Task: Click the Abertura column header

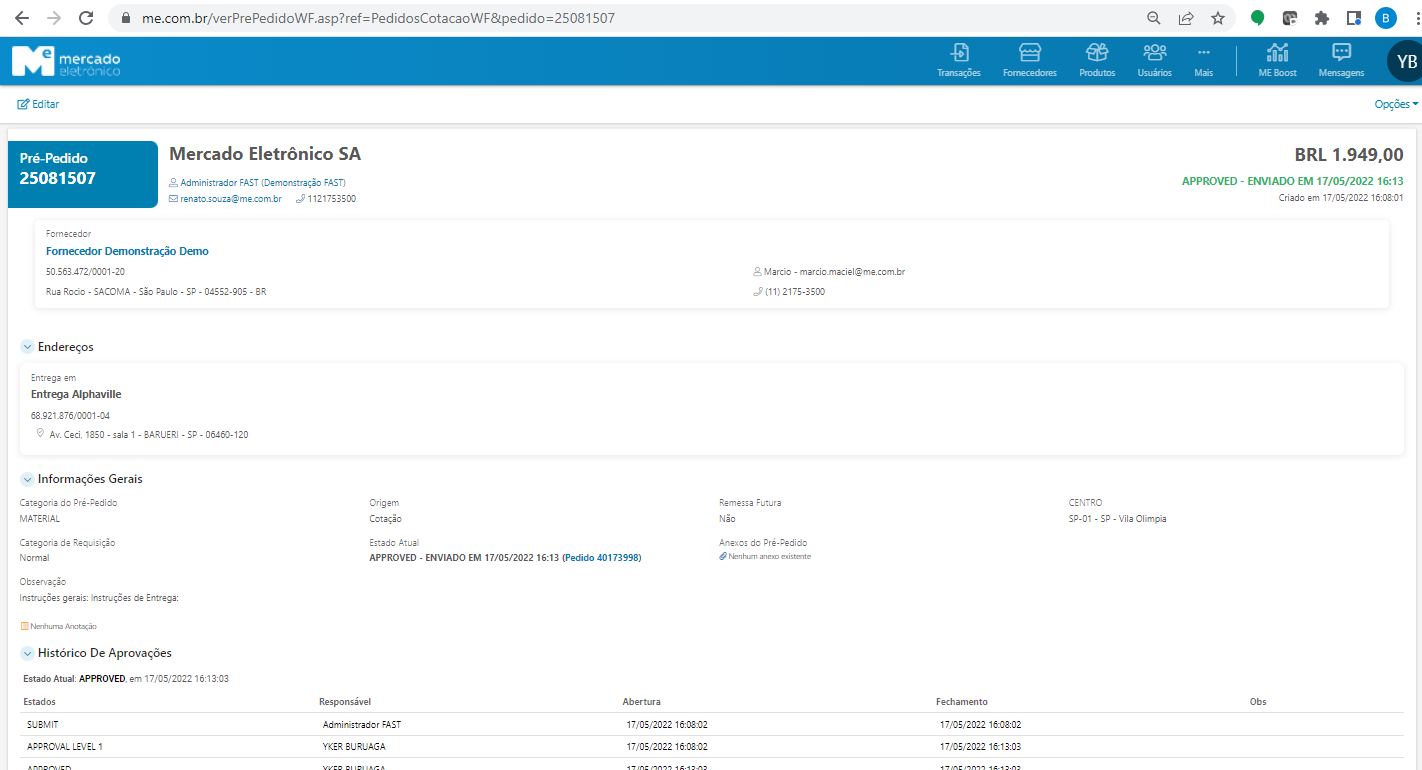Action: [x=641, y=702]
